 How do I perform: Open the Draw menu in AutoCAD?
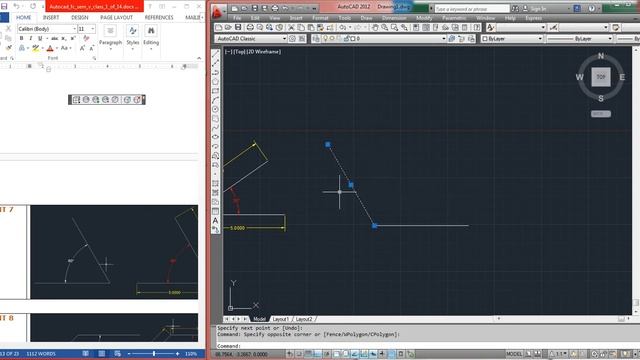coord(366,18)
